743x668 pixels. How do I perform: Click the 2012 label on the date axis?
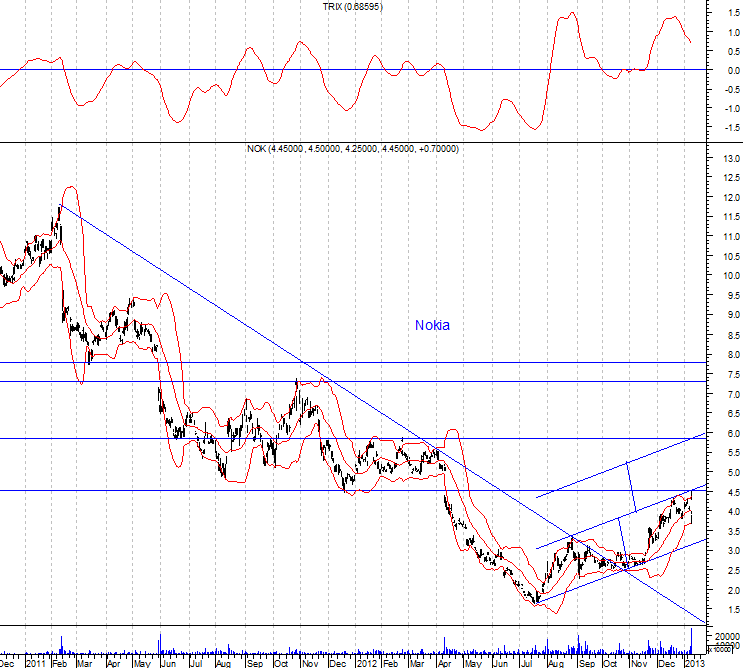(x=367, y=663)
